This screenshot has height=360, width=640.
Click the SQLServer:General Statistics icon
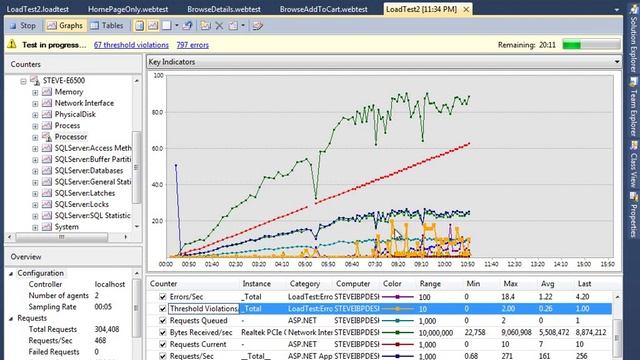coord(47,182)
